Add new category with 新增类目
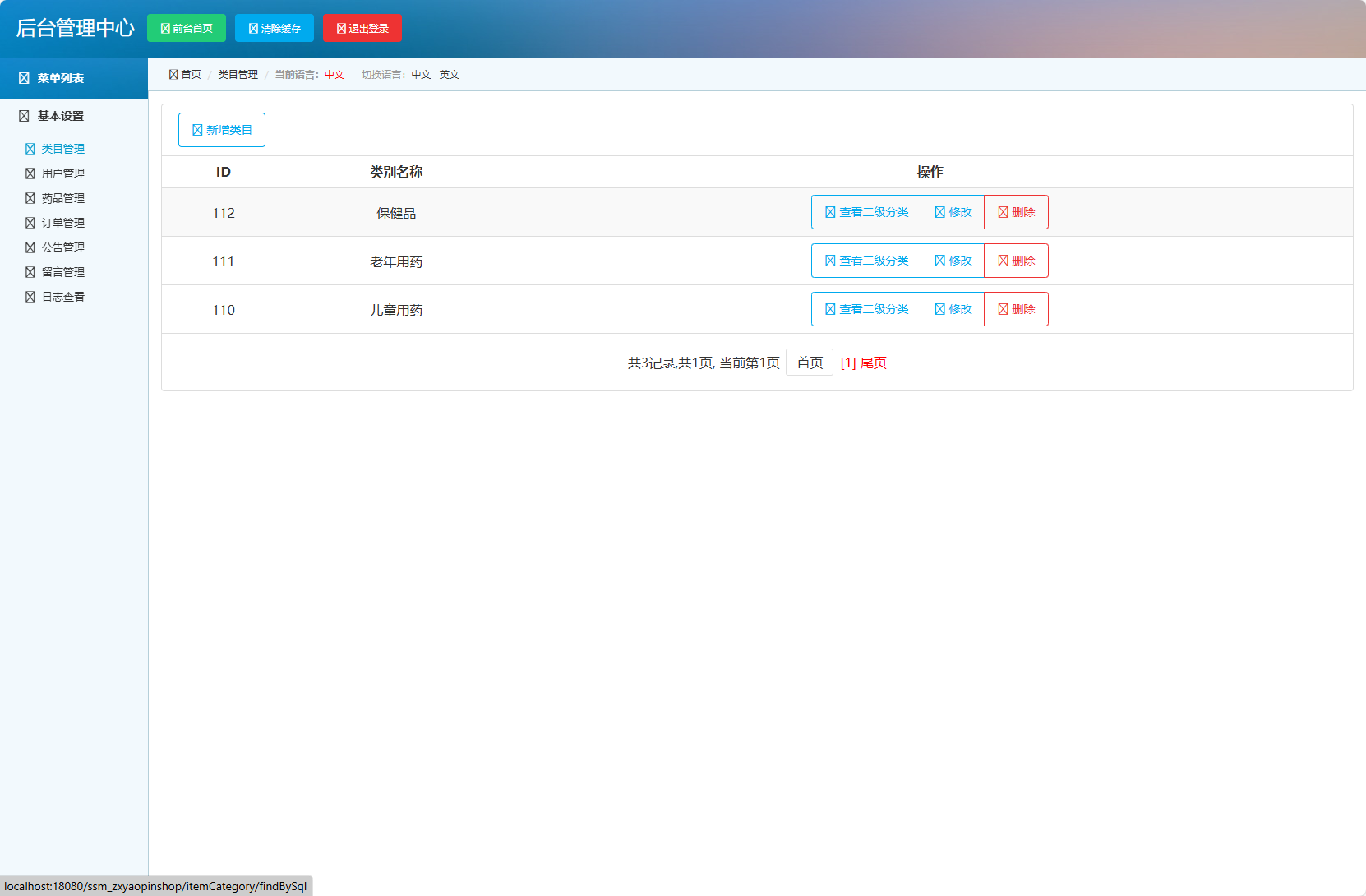Image resolution: width=1366 pixels, height=896 pixels. pos(222,130)
